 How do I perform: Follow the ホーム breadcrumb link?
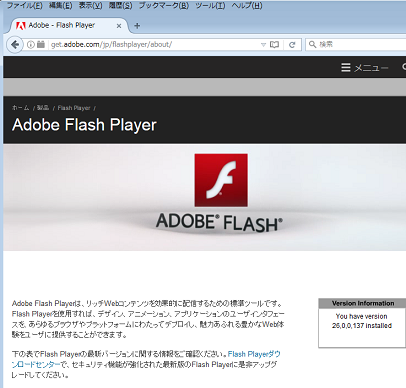20,108
